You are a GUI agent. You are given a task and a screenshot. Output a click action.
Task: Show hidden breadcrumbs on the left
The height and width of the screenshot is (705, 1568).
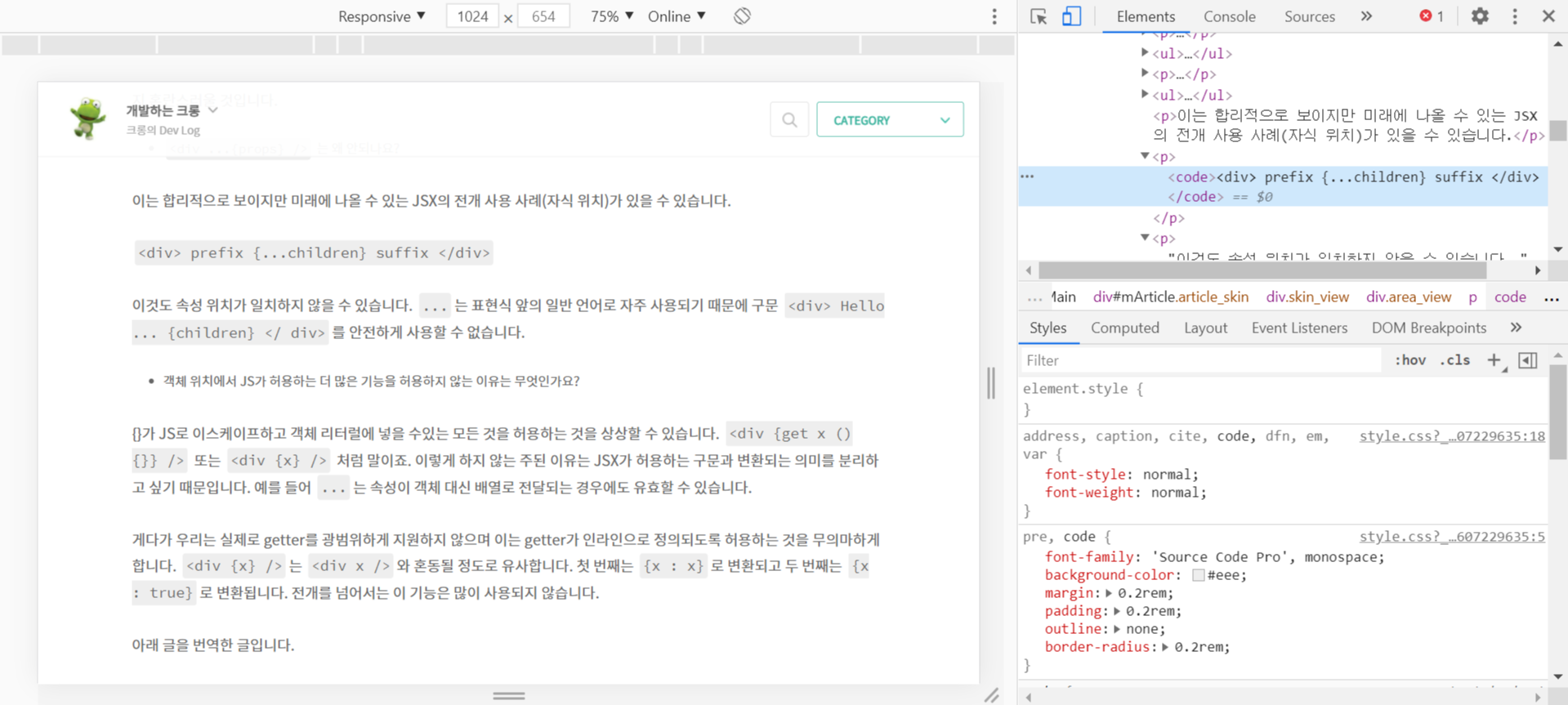tap(1034, 298)
